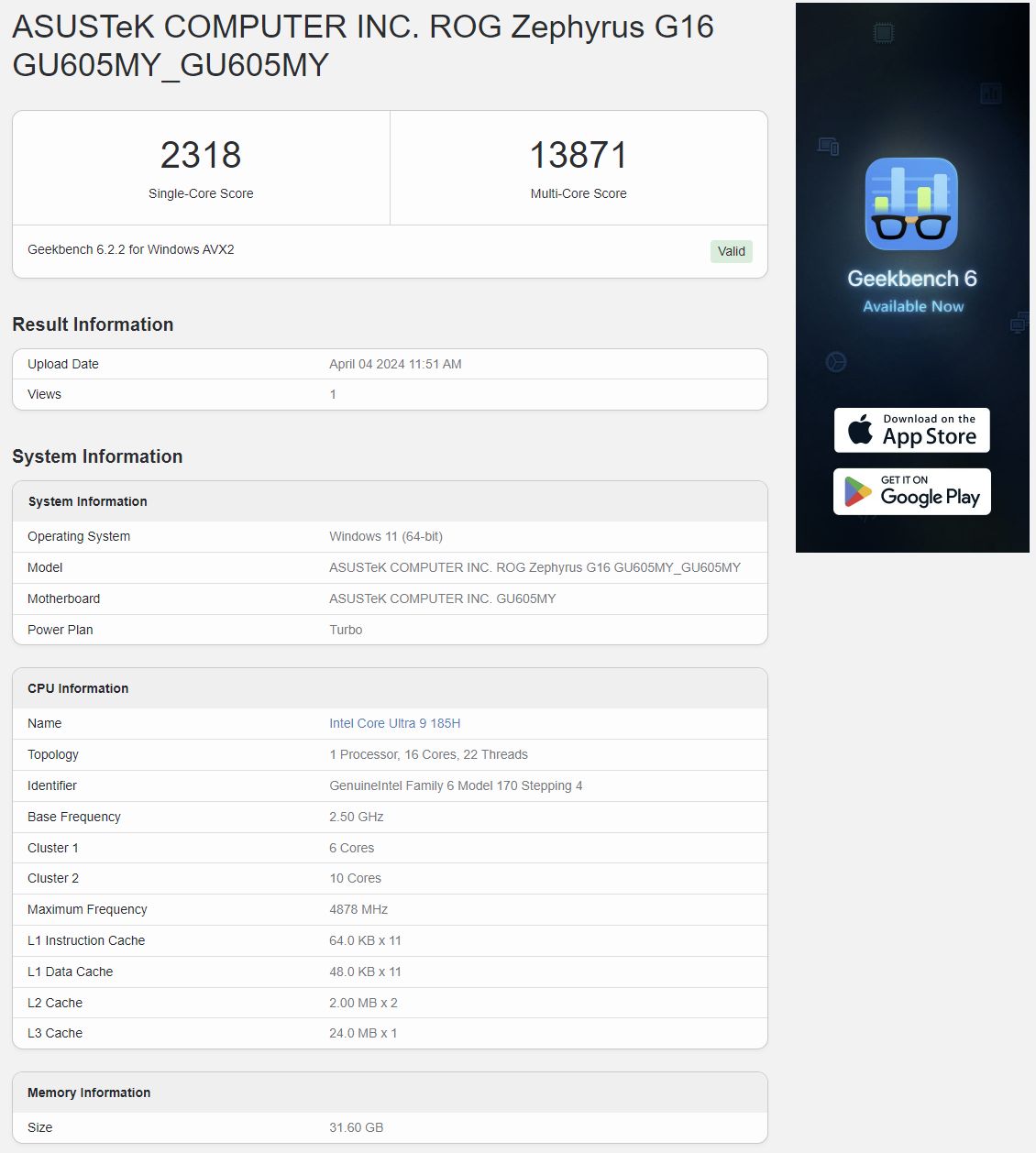Click the Base Frequency label
The image size is (1036, 1153).
(74, 817)
